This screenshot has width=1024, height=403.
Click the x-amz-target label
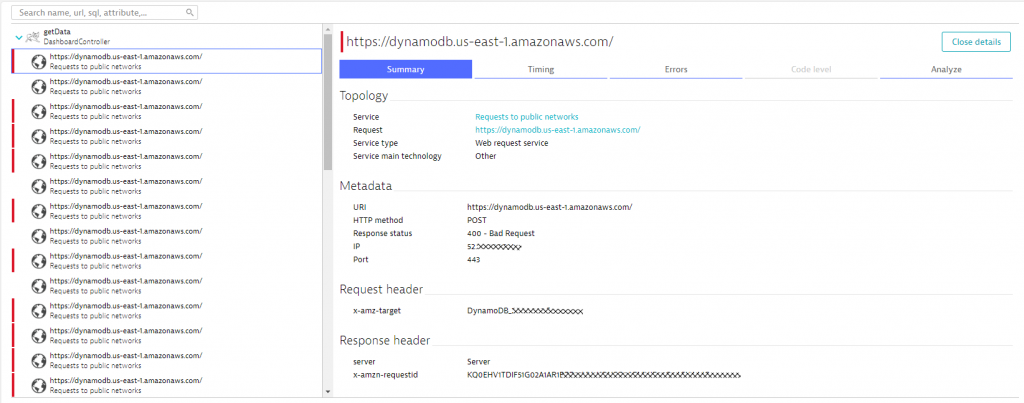tap(376, 310)
